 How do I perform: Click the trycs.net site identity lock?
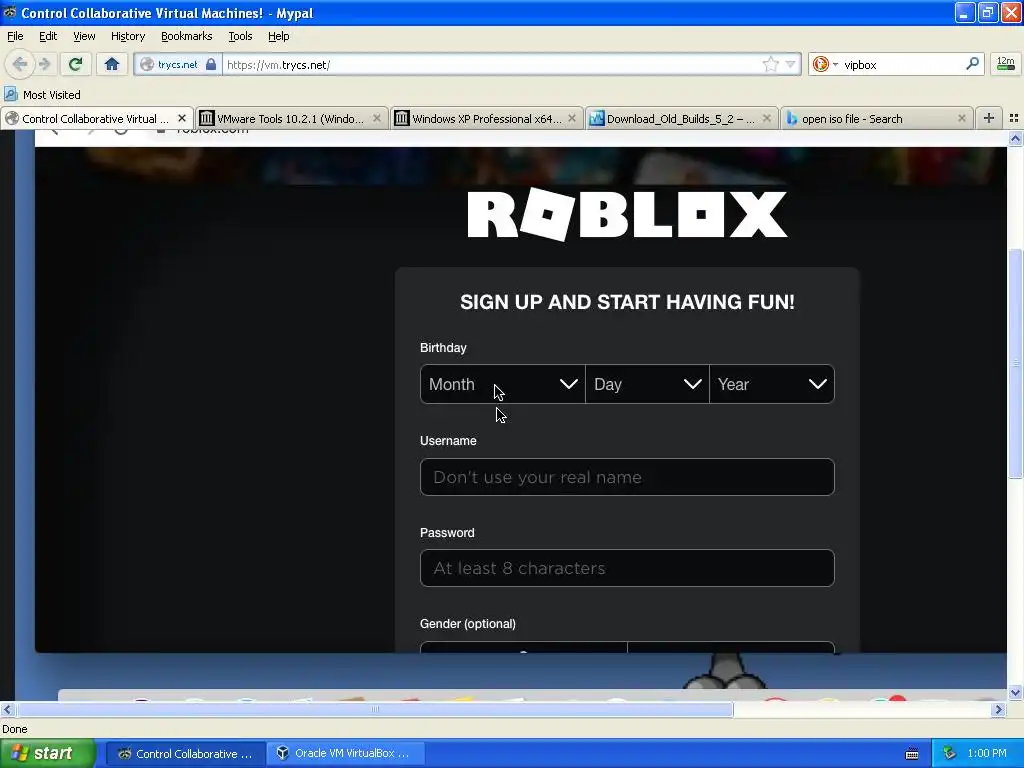point(179,64)
